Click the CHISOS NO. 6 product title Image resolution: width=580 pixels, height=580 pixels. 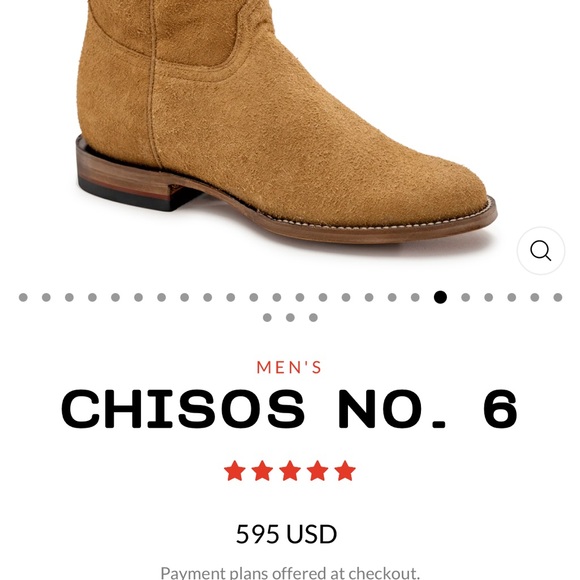(x=290, y=409)
